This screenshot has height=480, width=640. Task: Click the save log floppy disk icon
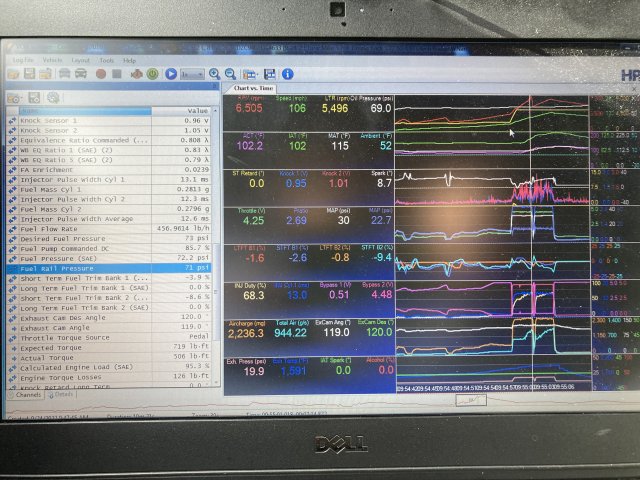click(31, 74)
